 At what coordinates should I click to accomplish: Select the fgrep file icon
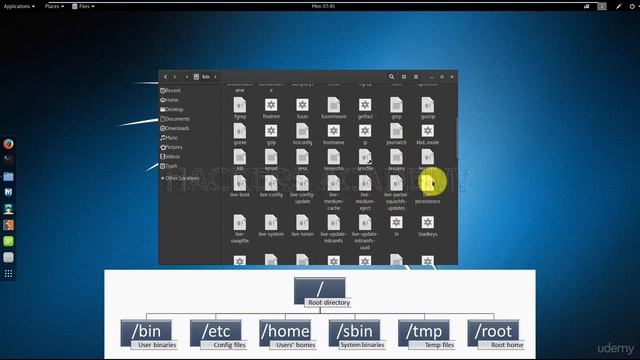pyautogui.click(x=240, y=105)
